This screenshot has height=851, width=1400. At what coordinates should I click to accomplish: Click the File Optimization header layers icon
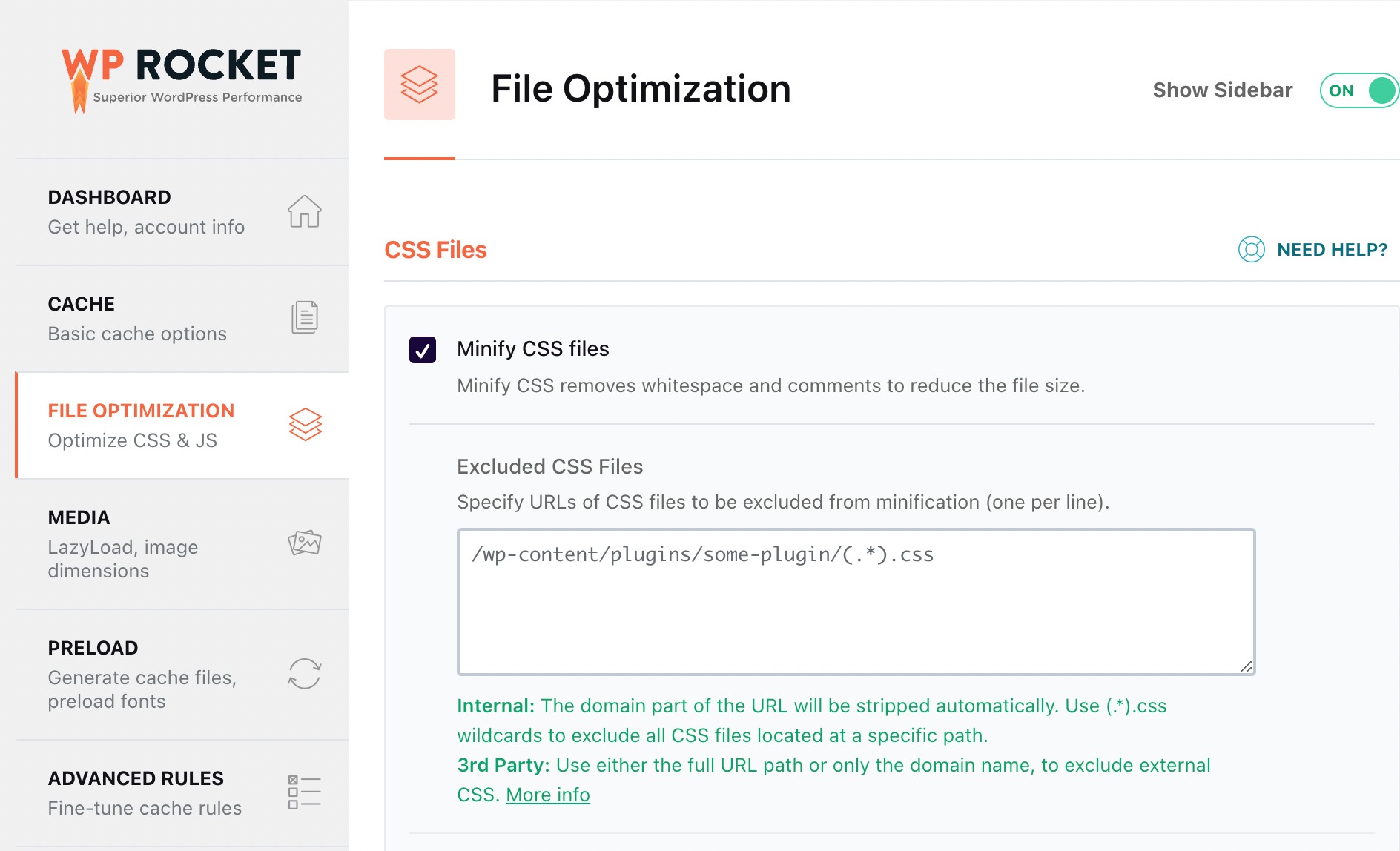click(x=419, y=85)
